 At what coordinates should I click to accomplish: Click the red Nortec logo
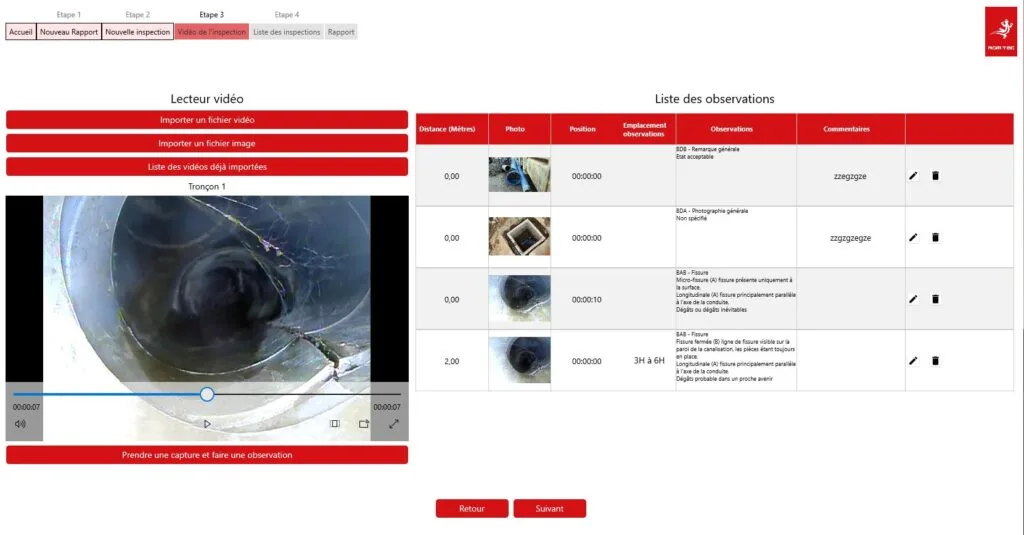1000,31
